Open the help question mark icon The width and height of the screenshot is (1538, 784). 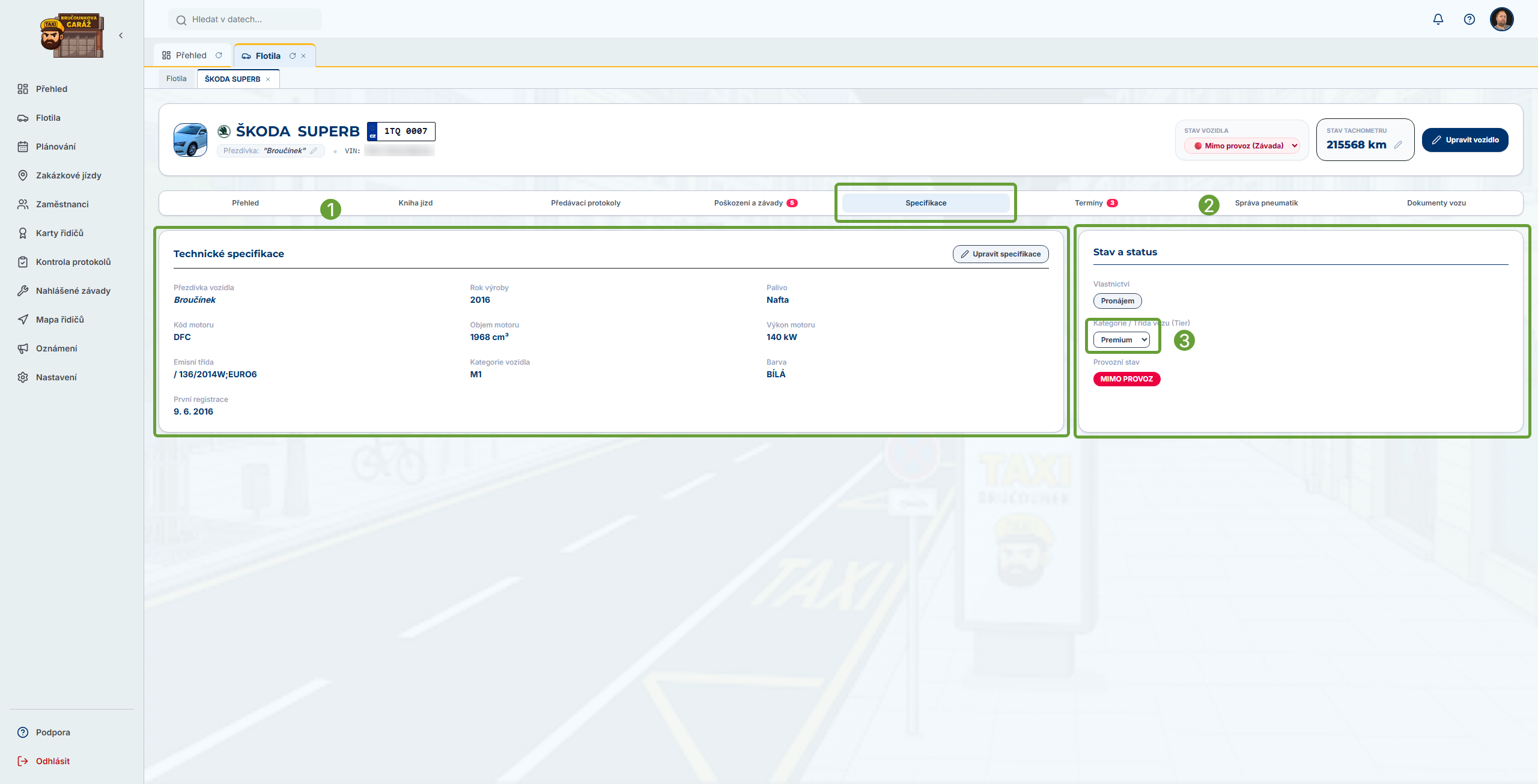click(1469, 19)
